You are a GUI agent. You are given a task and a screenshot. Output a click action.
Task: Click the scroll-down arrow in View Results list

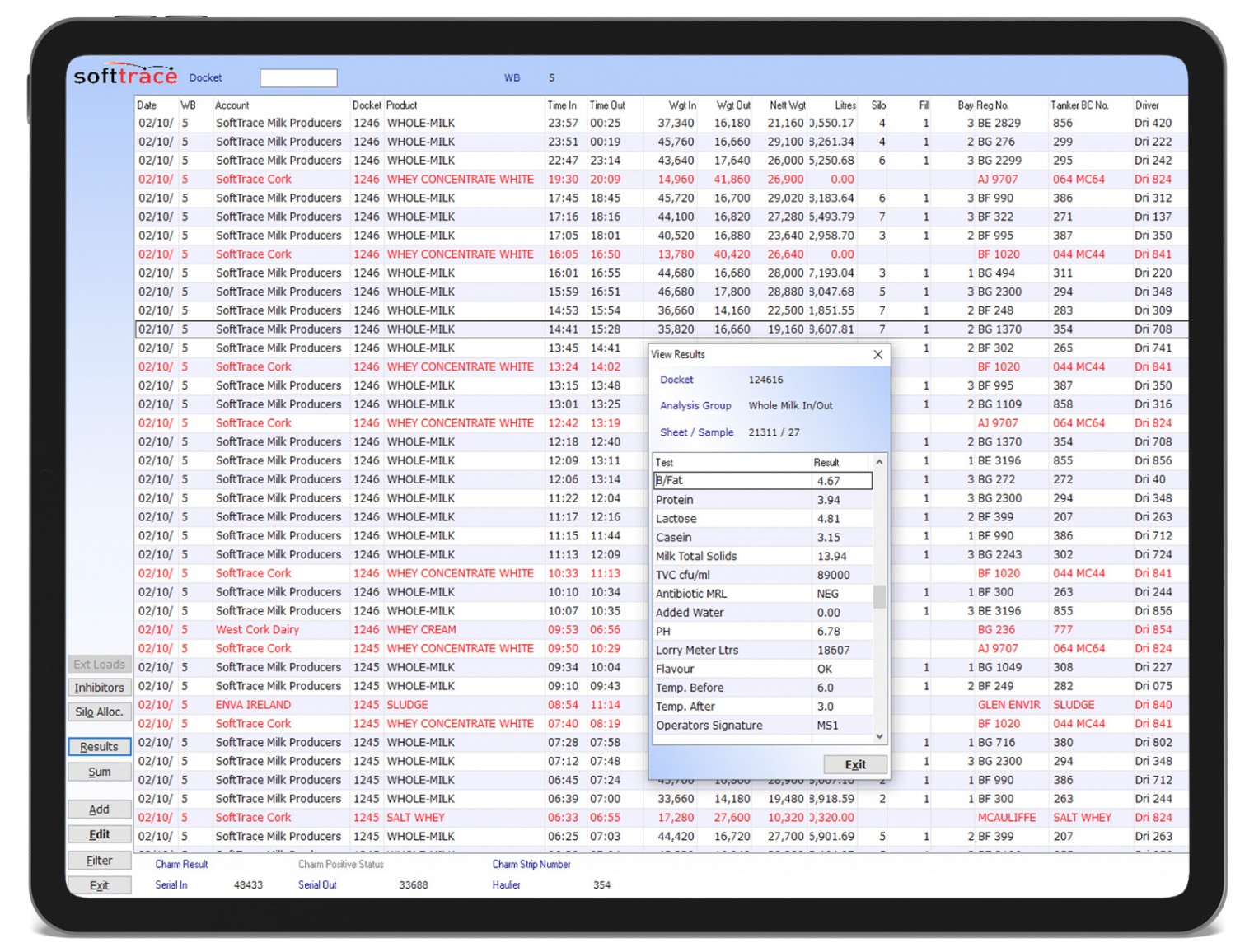click(880, 735)
